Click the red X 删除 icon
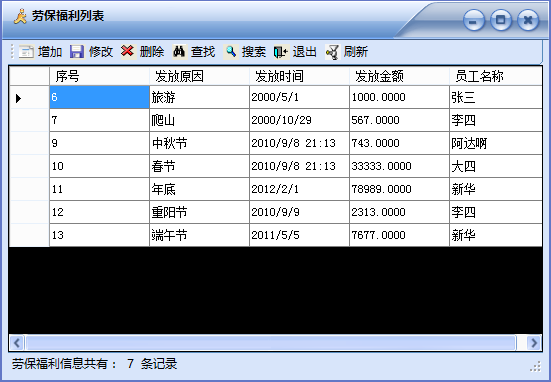551x382 pixels. pyautogui.click(x=128, y=51)
